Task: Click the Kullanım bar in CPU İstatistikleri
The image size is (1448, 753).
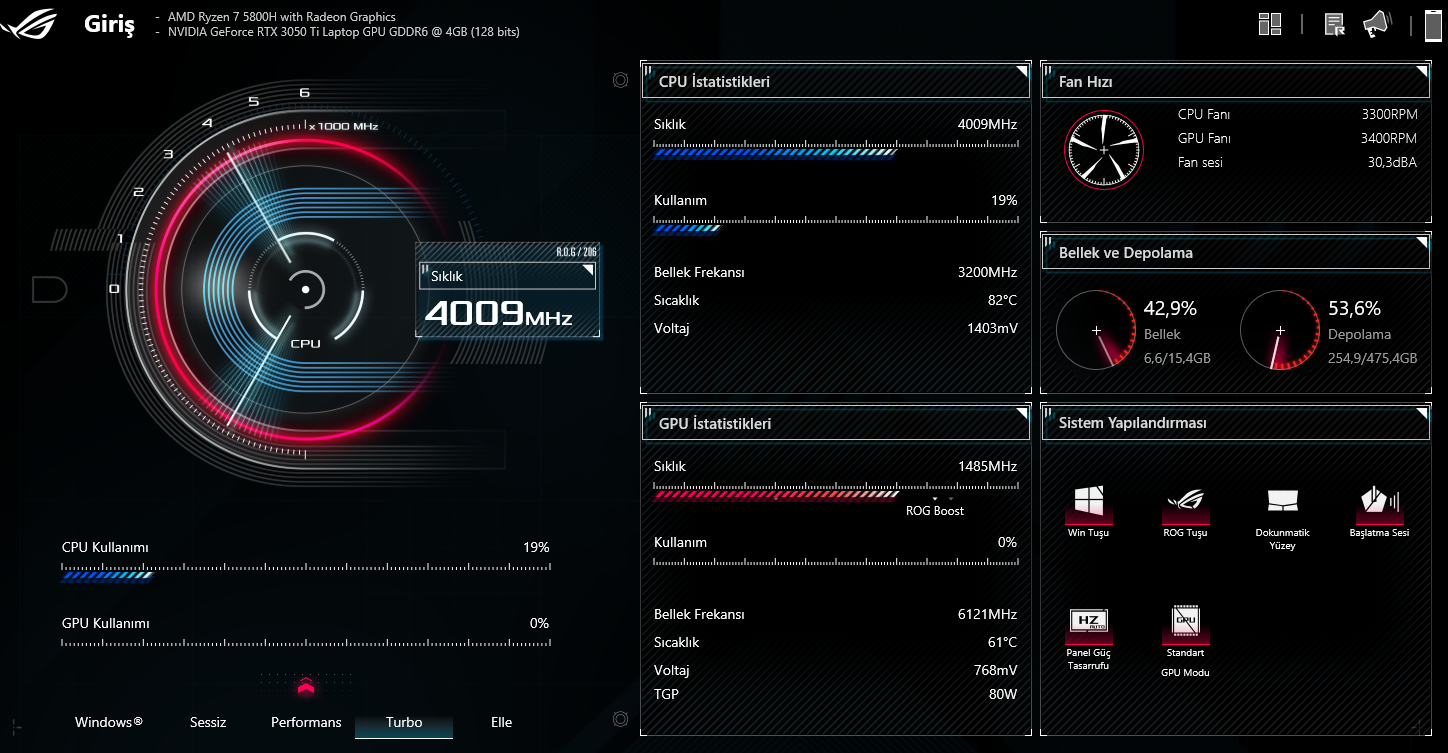Action: pos(835,226)
